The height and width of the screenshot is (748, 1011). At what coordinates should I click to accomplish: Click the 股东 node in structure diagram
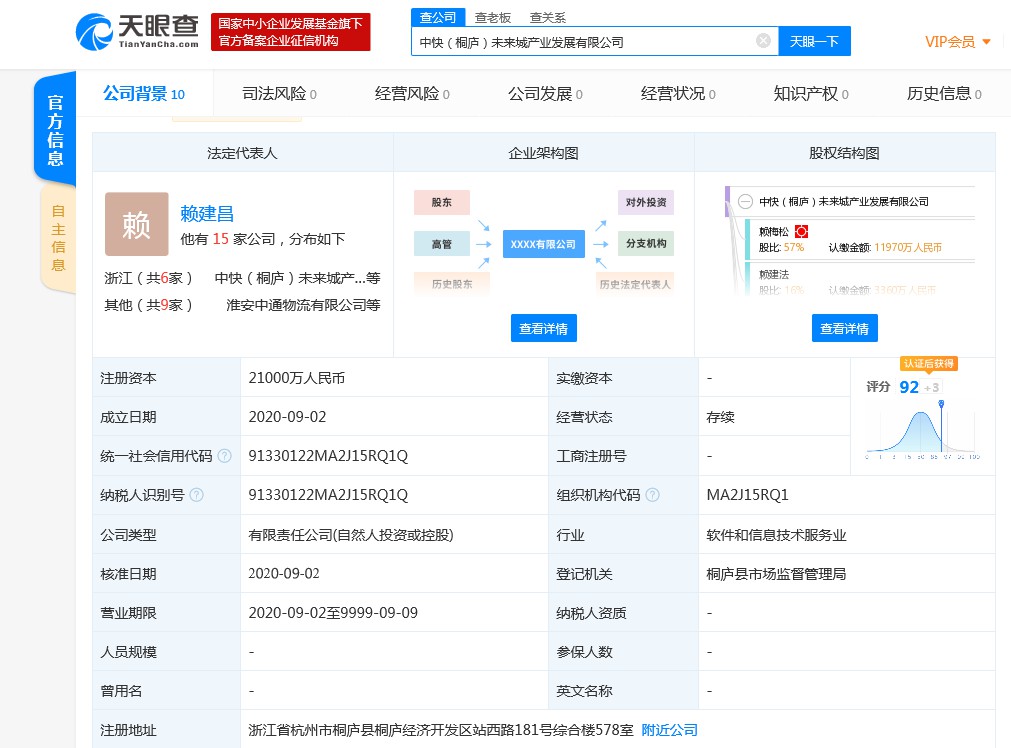click(x=442, y=202)
